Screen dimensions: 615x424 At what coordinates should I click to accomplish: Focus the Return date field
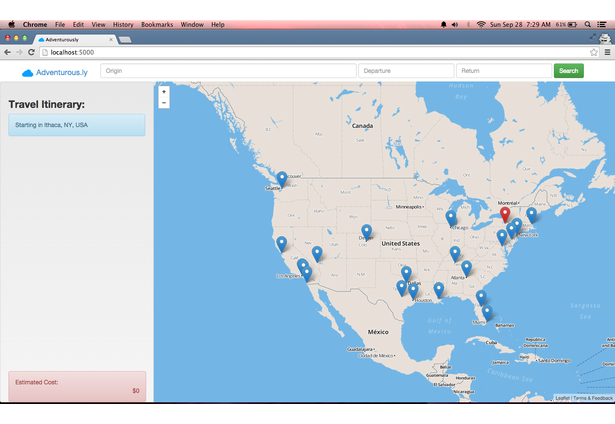coord(504,71)
